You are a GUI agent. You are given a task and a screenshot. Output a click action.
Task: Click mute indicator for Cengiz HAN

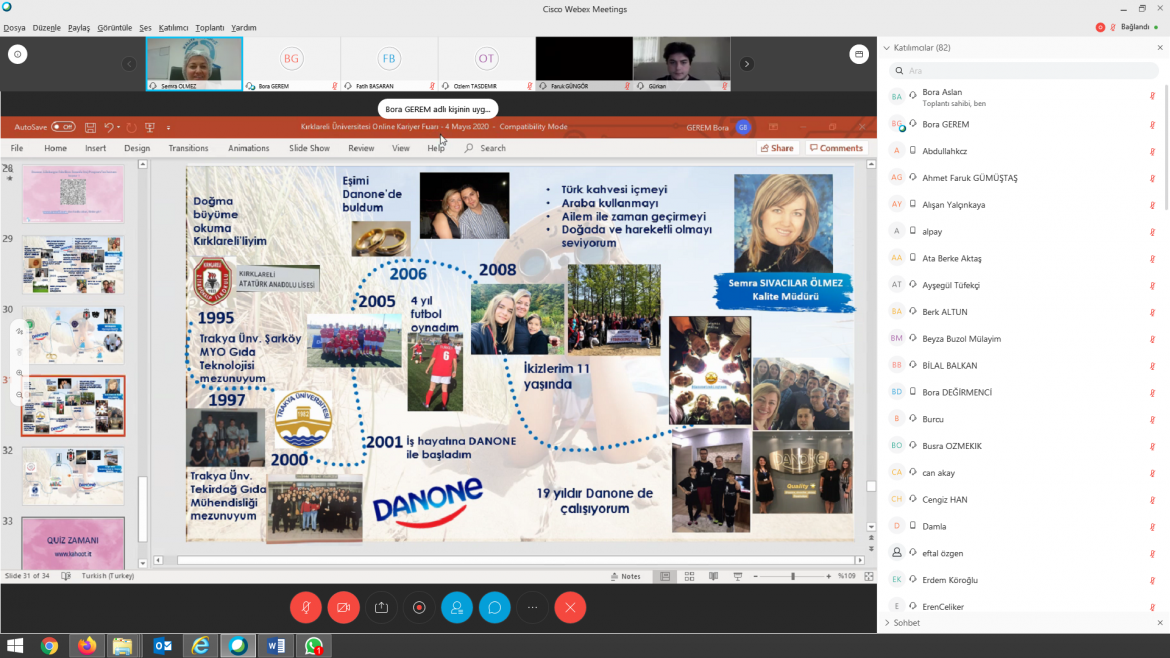(x=1152, y=499)
